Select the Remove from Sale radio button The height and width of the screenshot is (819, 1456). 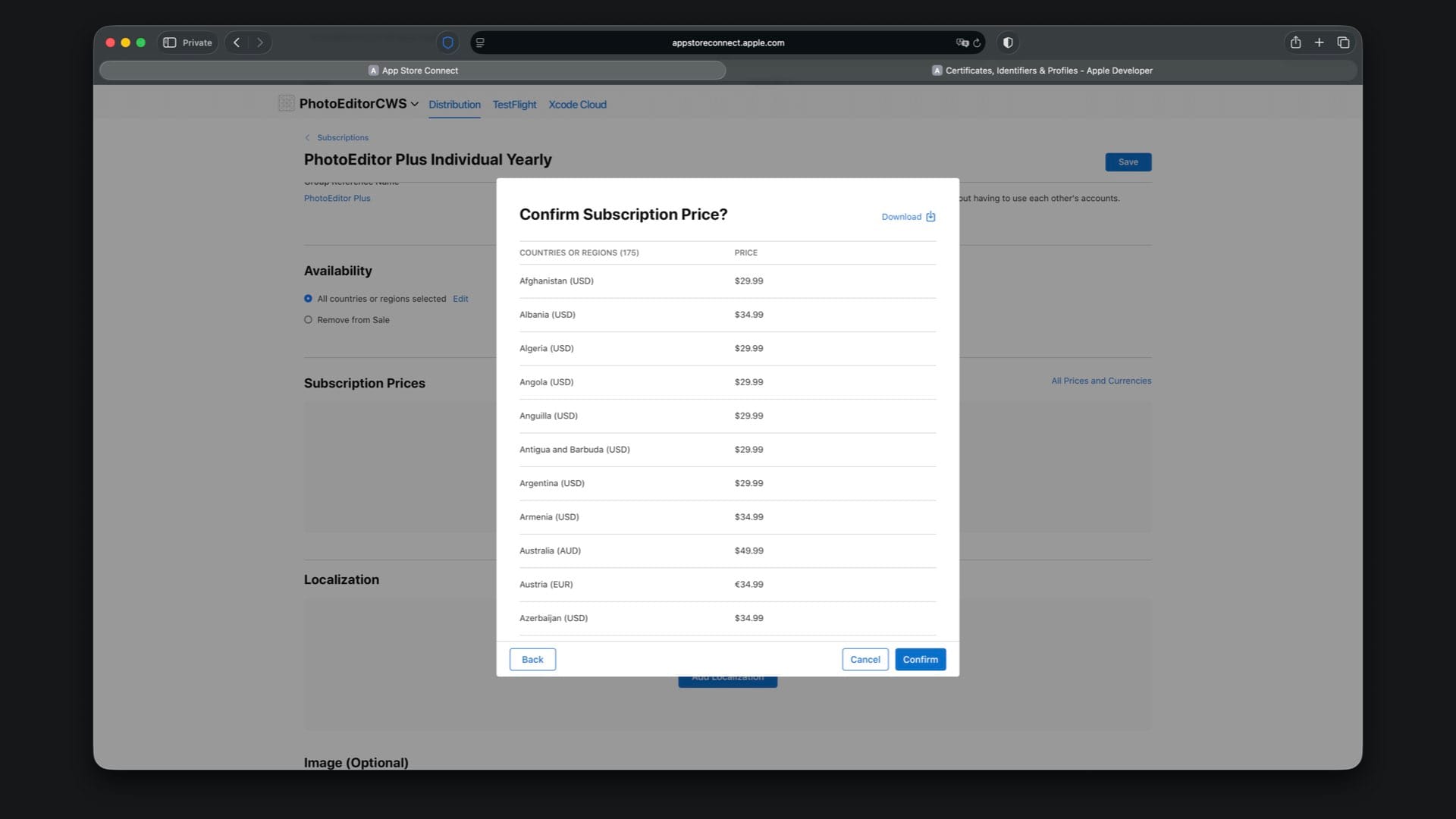[308, 320]
